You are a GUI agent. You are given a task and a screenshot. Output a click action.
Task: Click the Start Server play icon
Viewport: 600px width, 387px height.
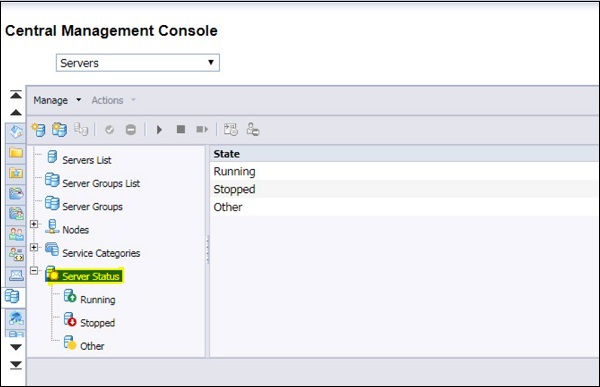159,130
